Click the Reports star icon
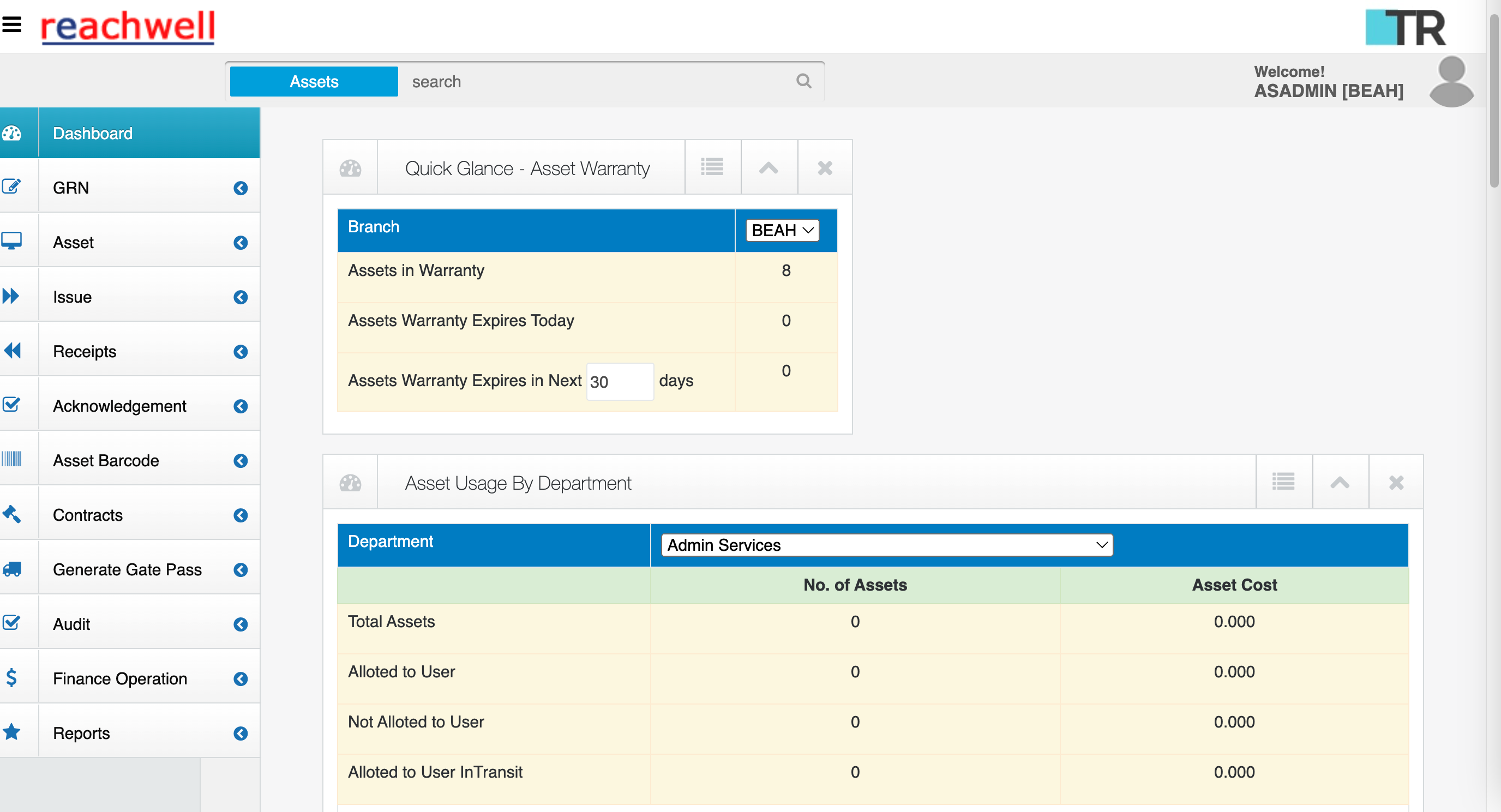Screen dimensions: 1501x812 point(11,732)
